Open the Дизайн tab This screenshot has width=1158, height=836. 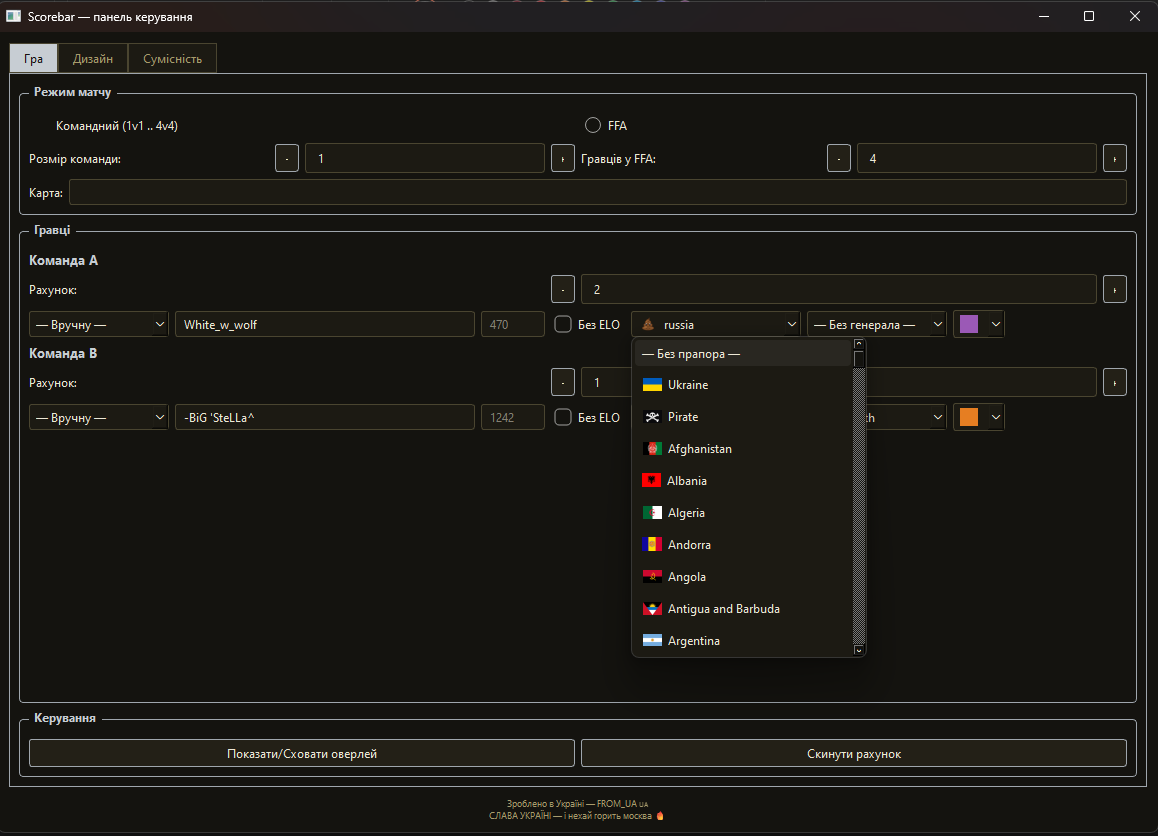[92, 58]
